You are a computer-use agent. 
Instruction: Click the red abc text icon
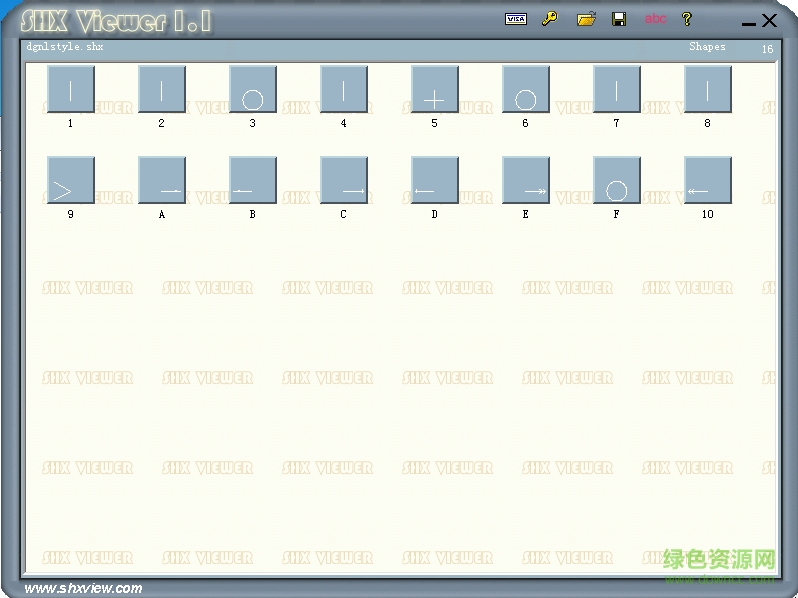655,19
